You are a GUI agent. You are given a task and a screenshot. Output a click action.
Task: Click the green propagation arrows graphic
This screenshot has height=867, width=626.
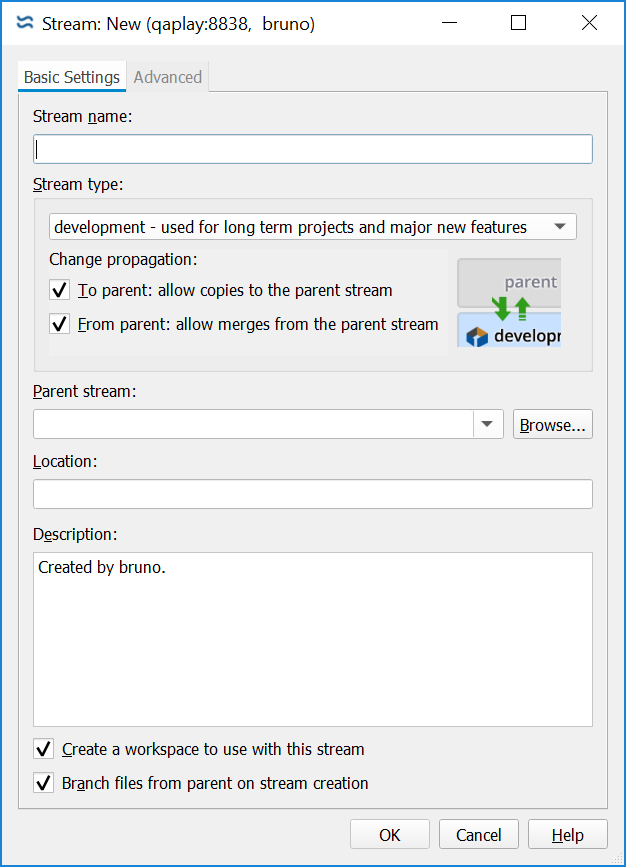click(511, 308)
